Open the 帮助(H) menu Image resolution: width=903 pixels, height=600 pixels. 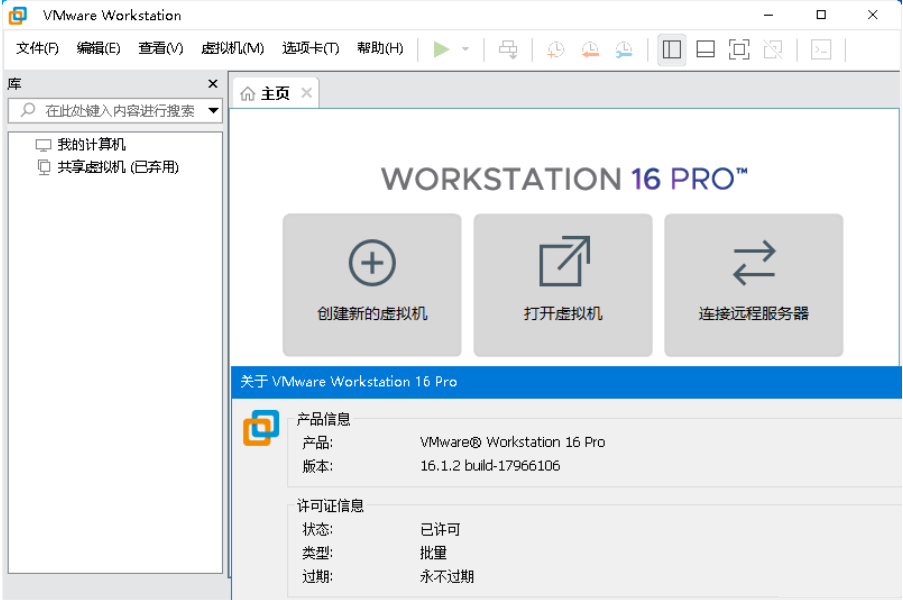click(380, 47)
